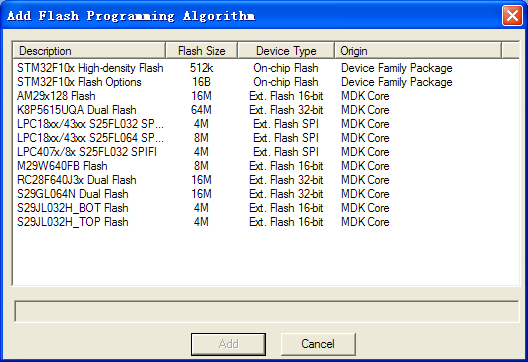
Task: Sort by the Device Type column header
Action: pyautogui.click(x=286, y=51)
